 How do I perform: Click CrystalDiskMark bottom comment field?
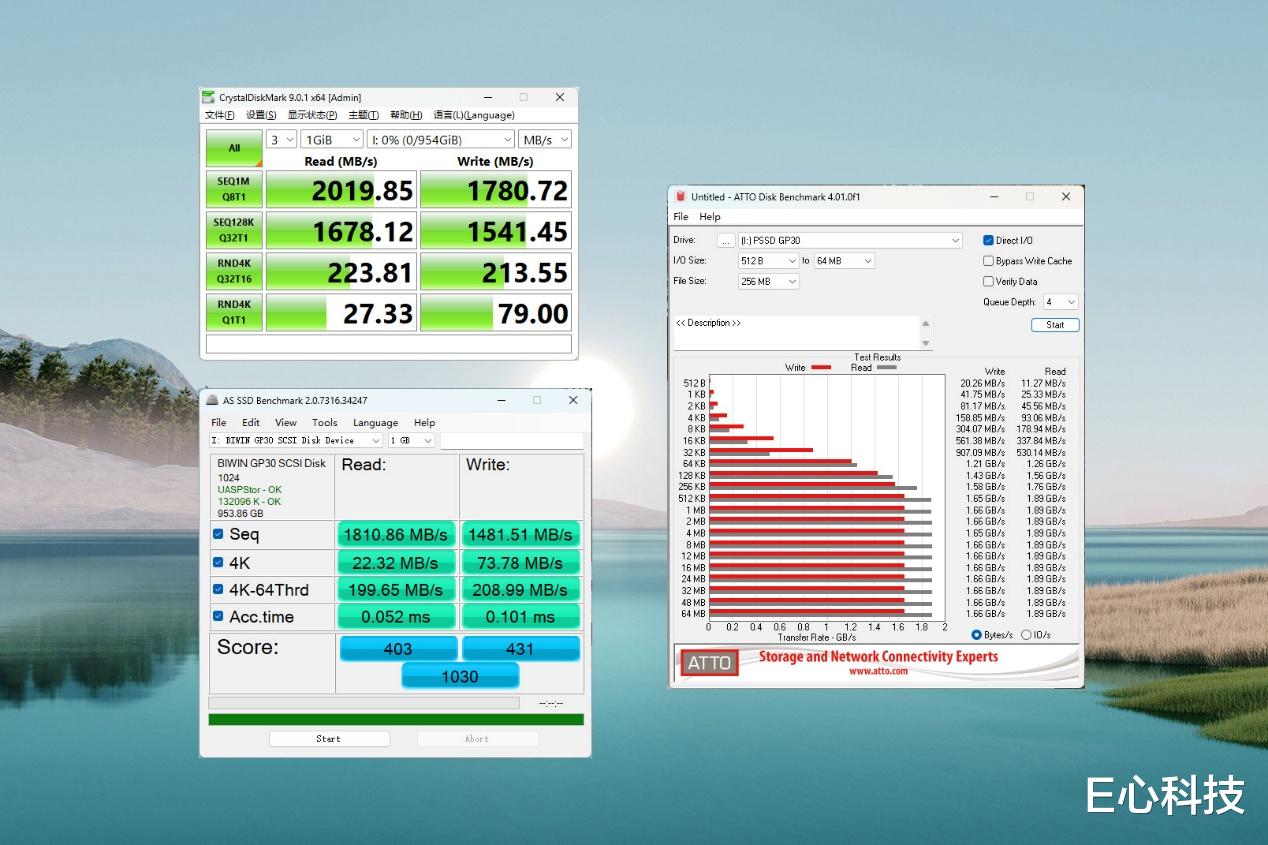pos(389,344)
